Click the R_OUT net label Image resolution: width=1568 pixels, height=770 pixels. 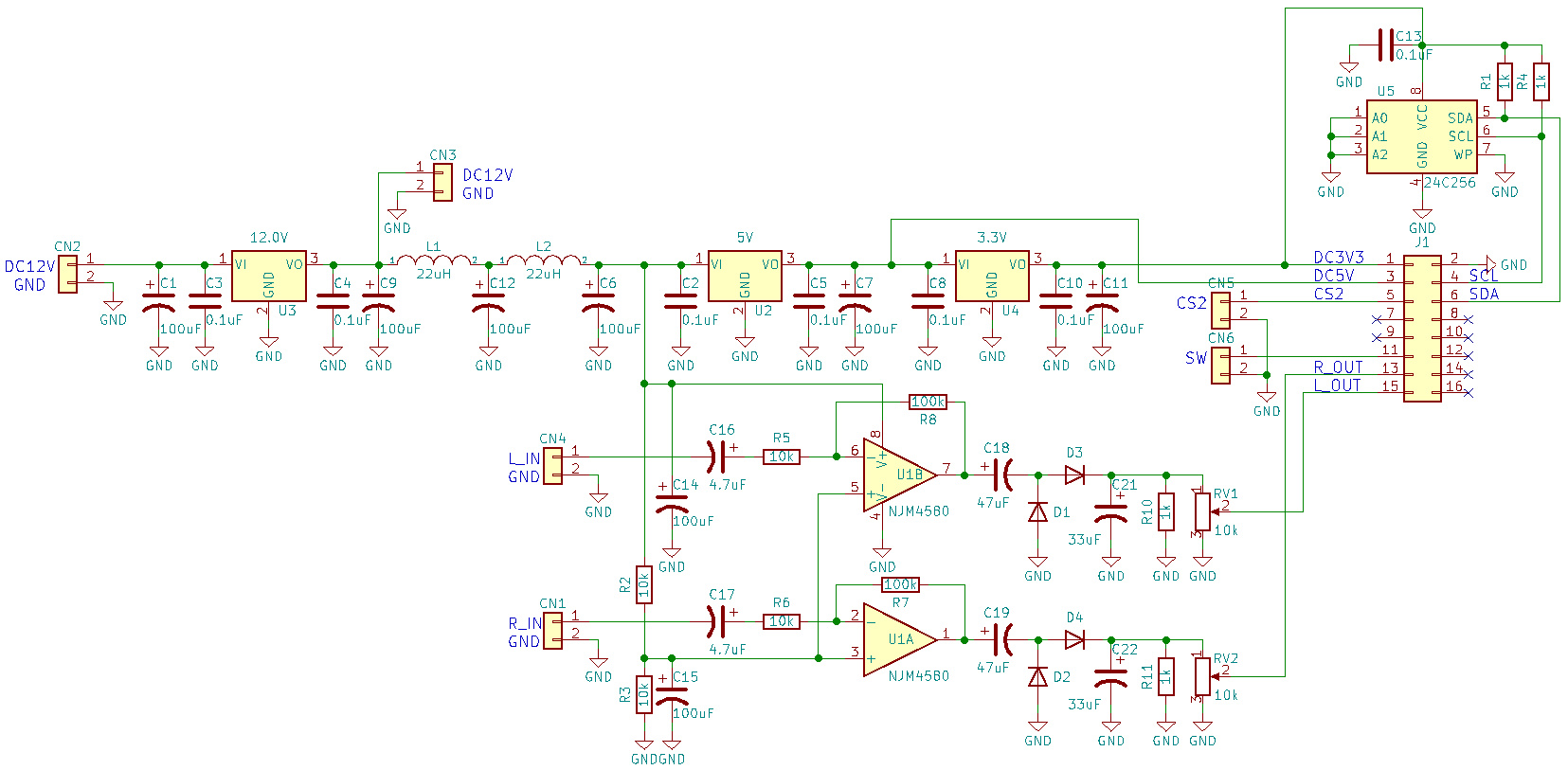click(x=1338, y=367)
